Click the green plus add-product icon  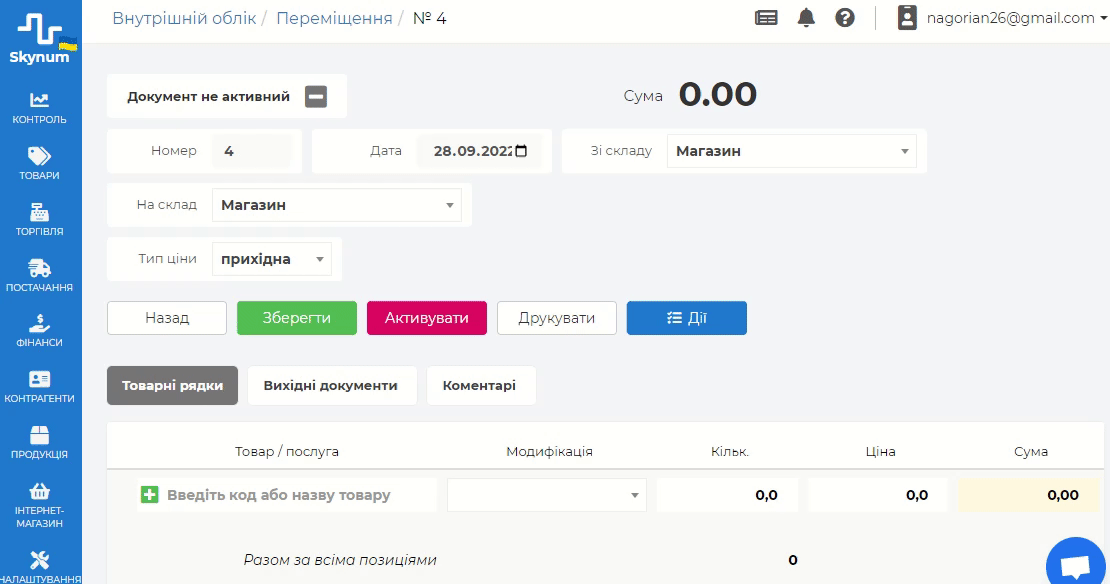pos(150,495)
